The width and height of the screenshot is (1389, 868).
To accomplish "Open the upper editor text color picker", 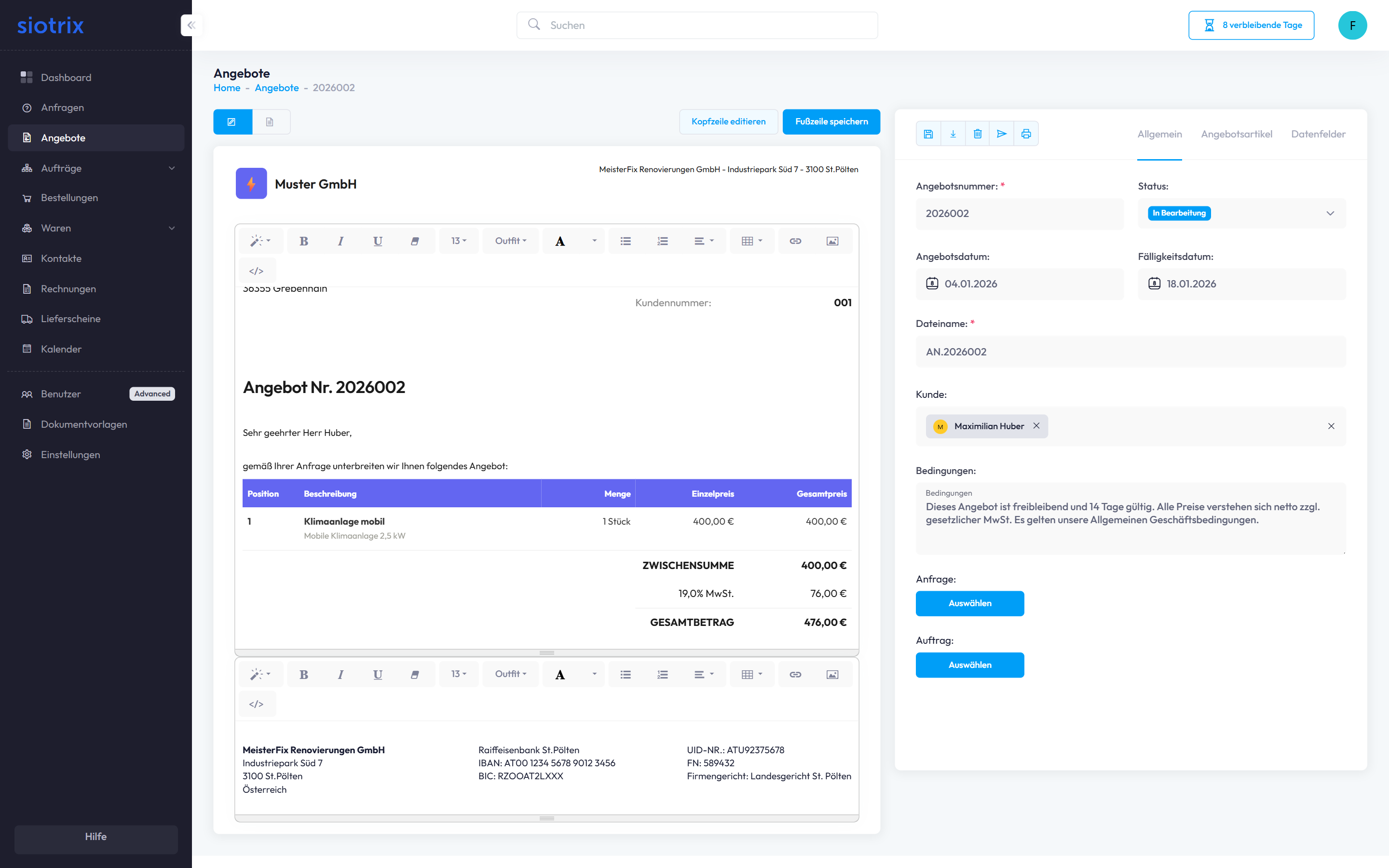I will coord(594,241).
